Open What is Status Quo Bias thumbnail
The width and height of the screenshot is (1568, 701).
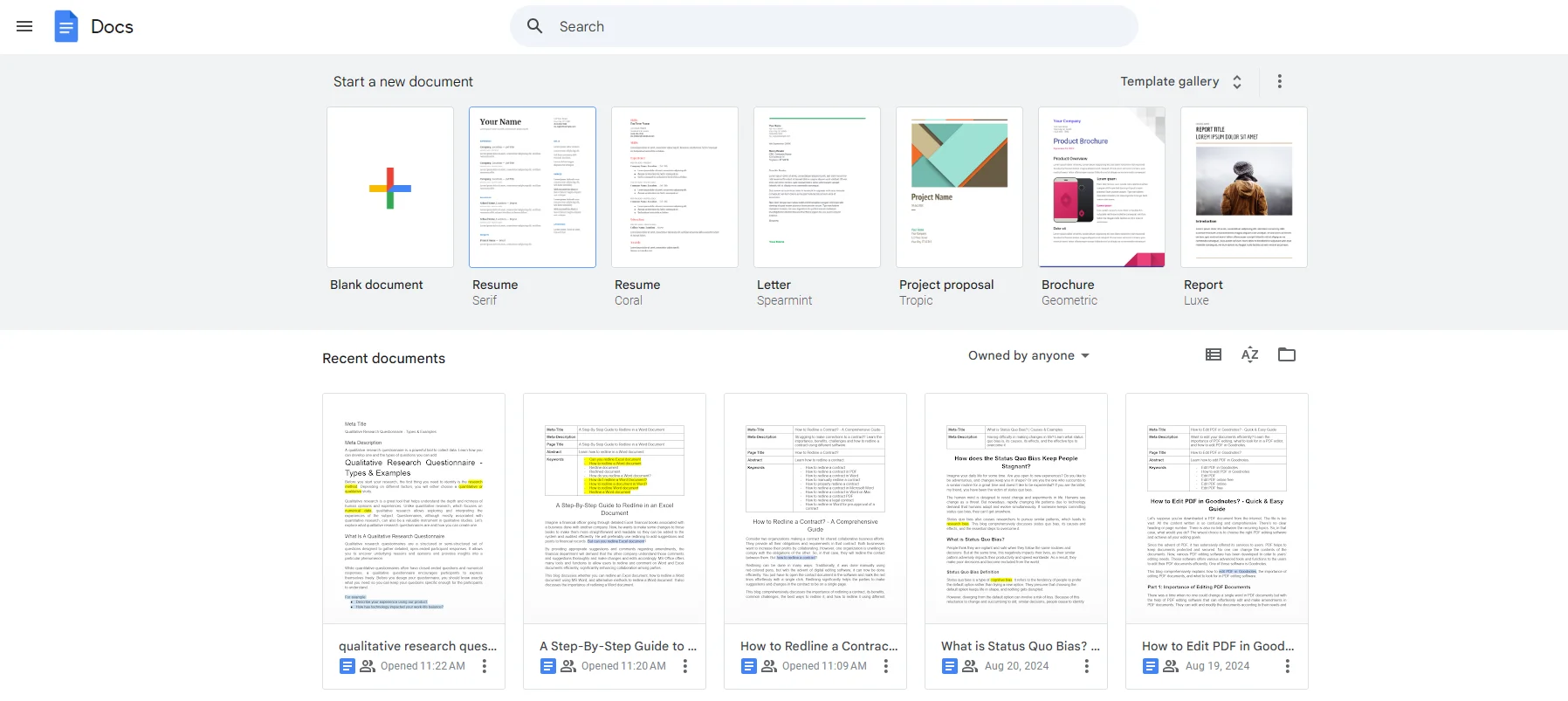1016,509
